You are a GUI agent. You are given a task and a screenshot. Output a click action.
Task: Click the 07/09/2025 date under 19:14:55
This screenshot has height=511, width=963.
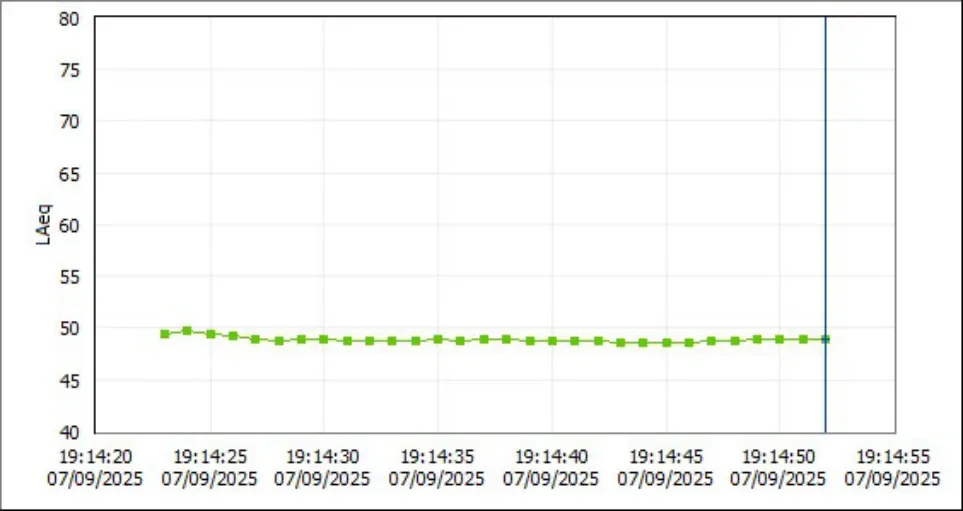point(892,478)
